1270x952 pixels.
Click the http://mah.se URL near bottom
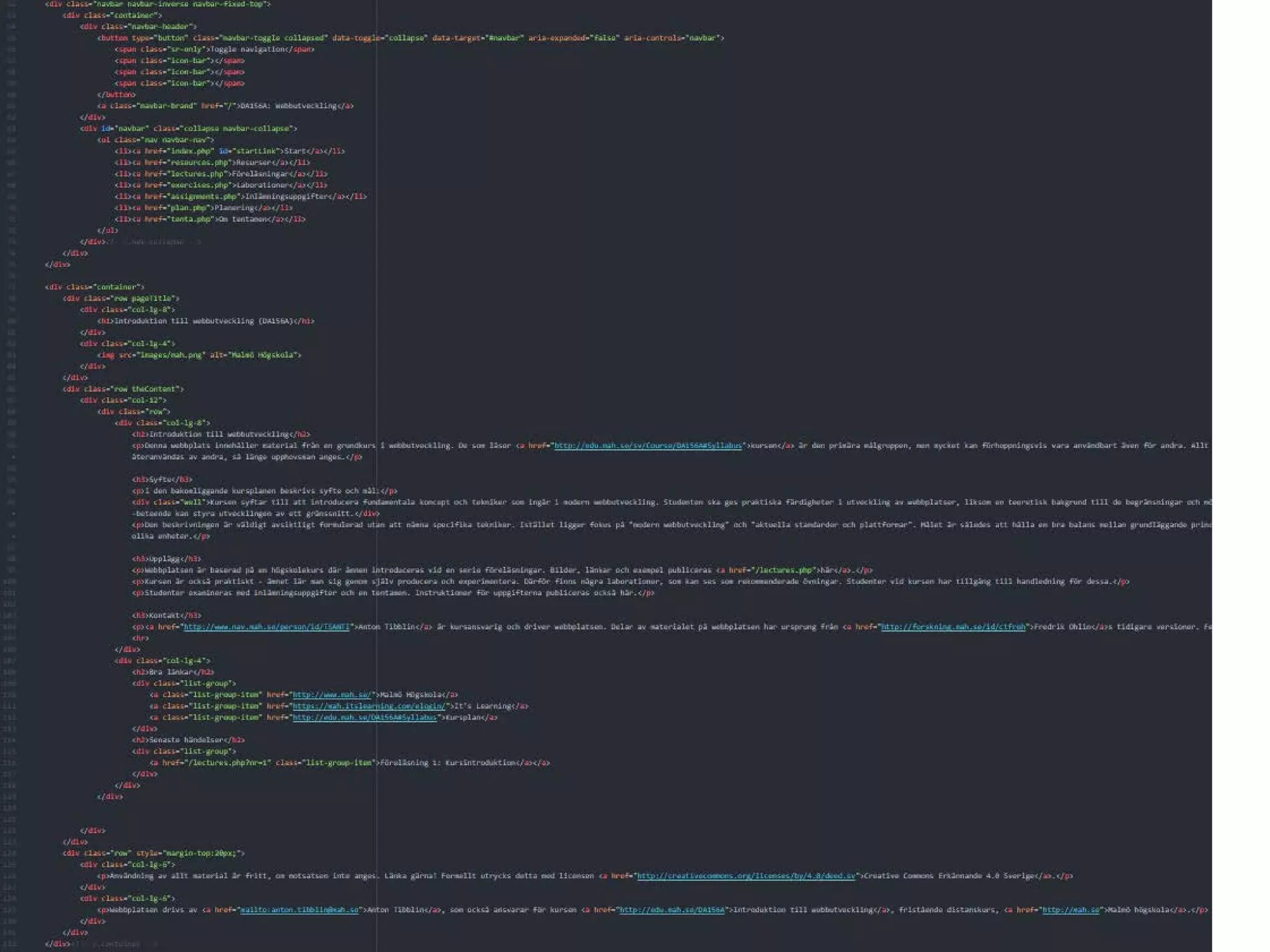point(1070,910)
